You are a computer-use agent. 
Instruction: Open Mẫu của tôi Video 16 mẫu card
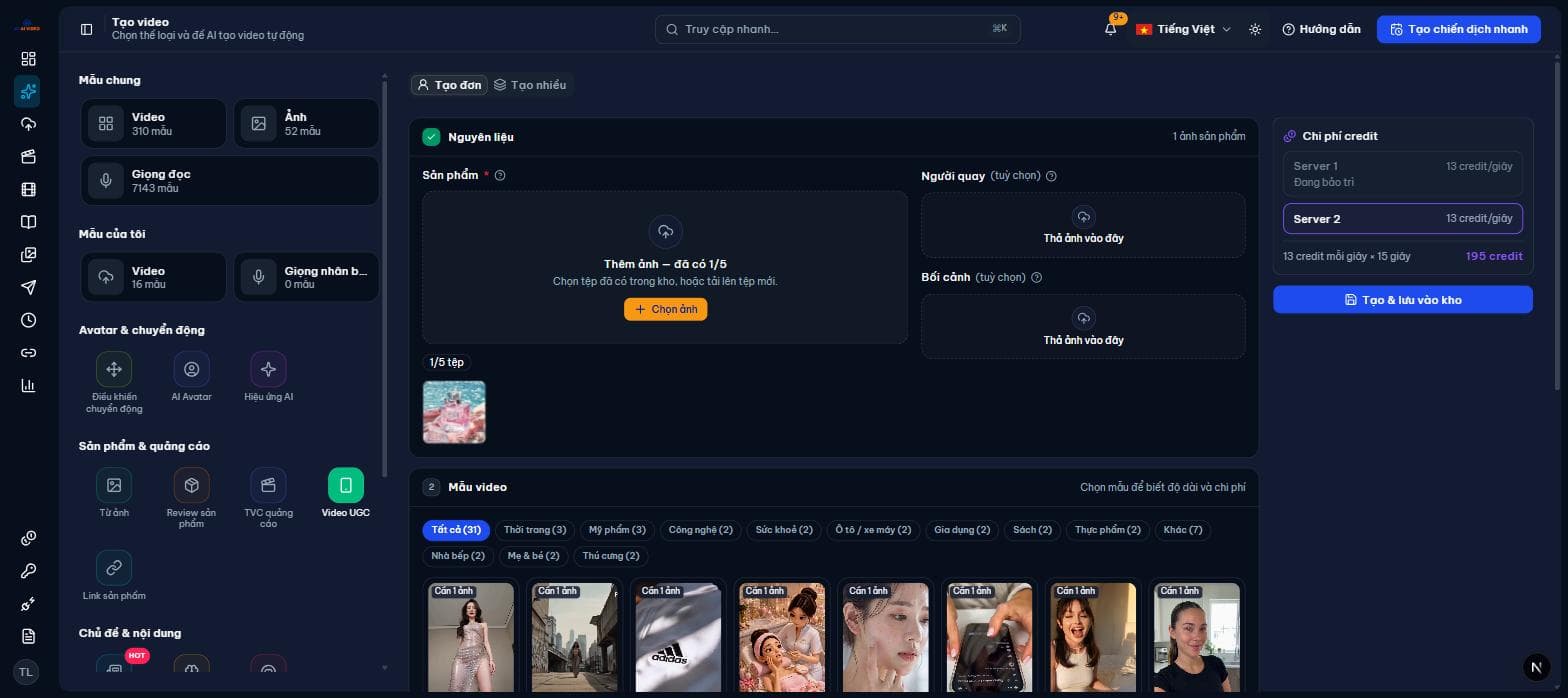pyautogui.click(x=153, y=277)
